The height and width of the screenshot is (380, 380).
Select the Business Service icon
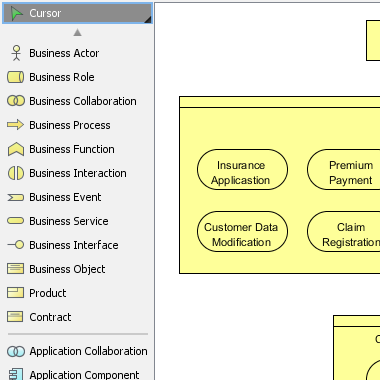[x=16, y=221]
